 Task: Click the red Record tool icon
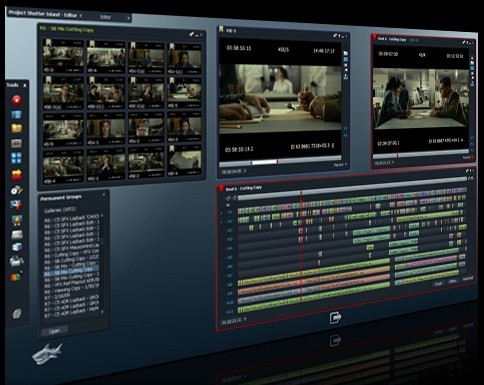click(x=17, y=100)
